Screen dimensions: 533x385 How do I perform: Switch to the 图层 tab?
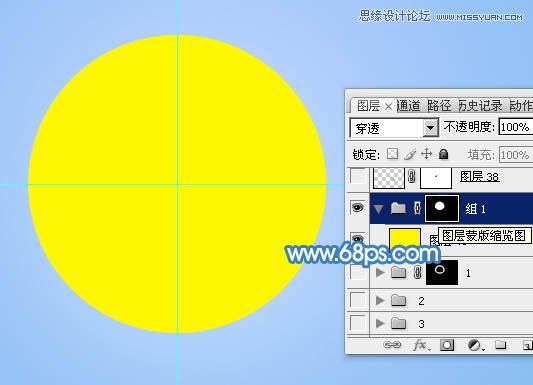368,106
